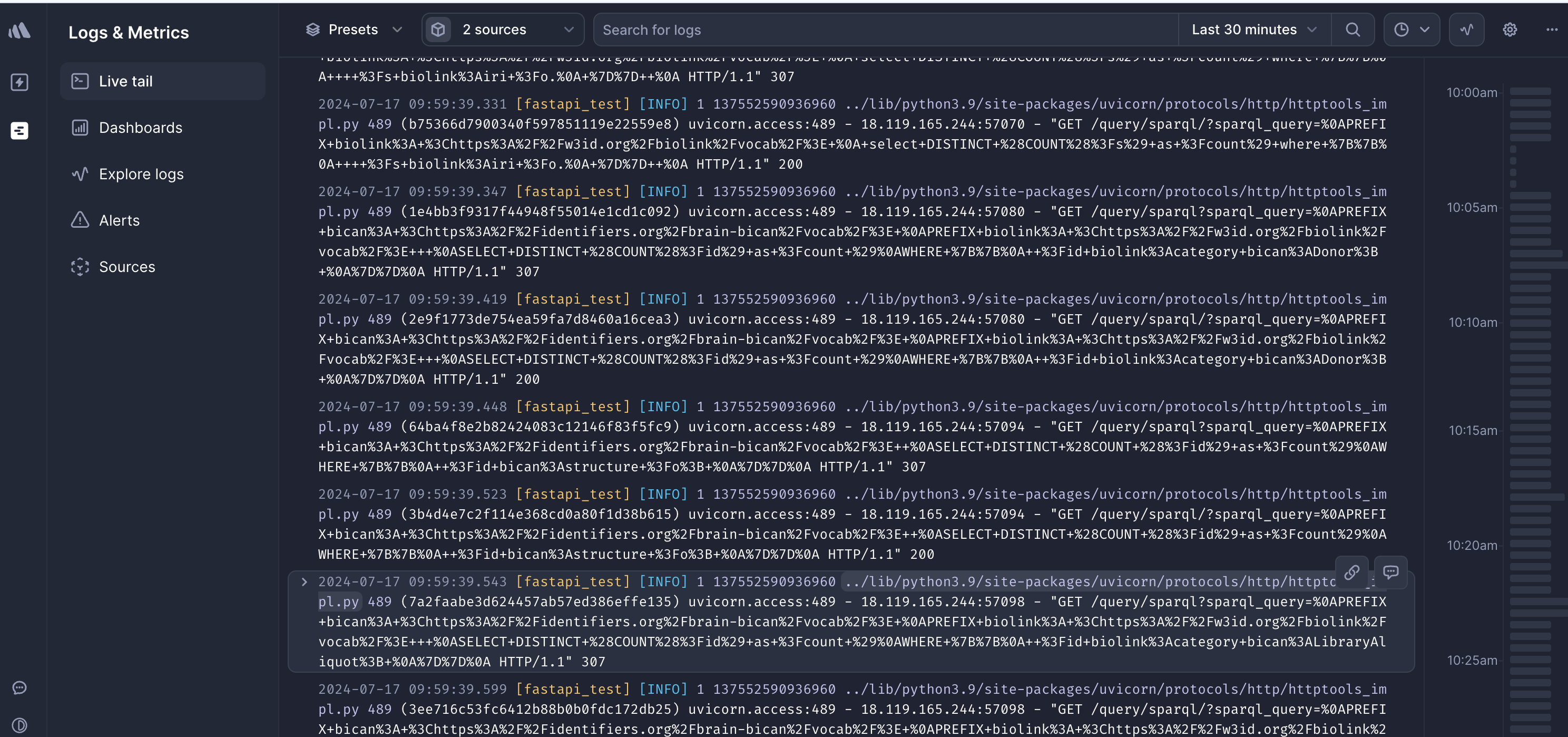This screenshot has width=1568, height=737.
Task: Click the theme toggle icon at bottom left
Action: click(x=19, y=725)
